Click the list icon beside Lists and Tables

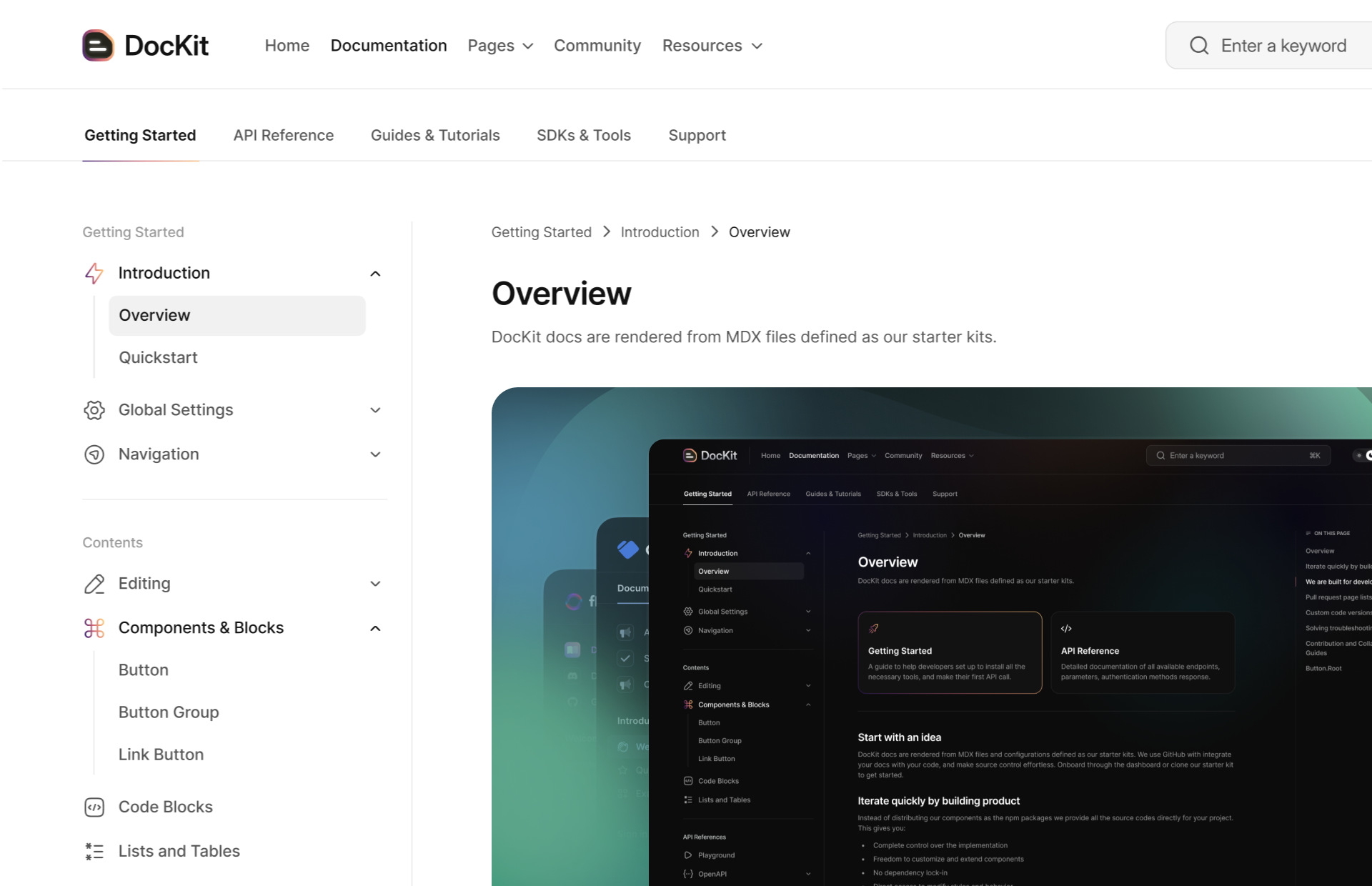(94, 851)
